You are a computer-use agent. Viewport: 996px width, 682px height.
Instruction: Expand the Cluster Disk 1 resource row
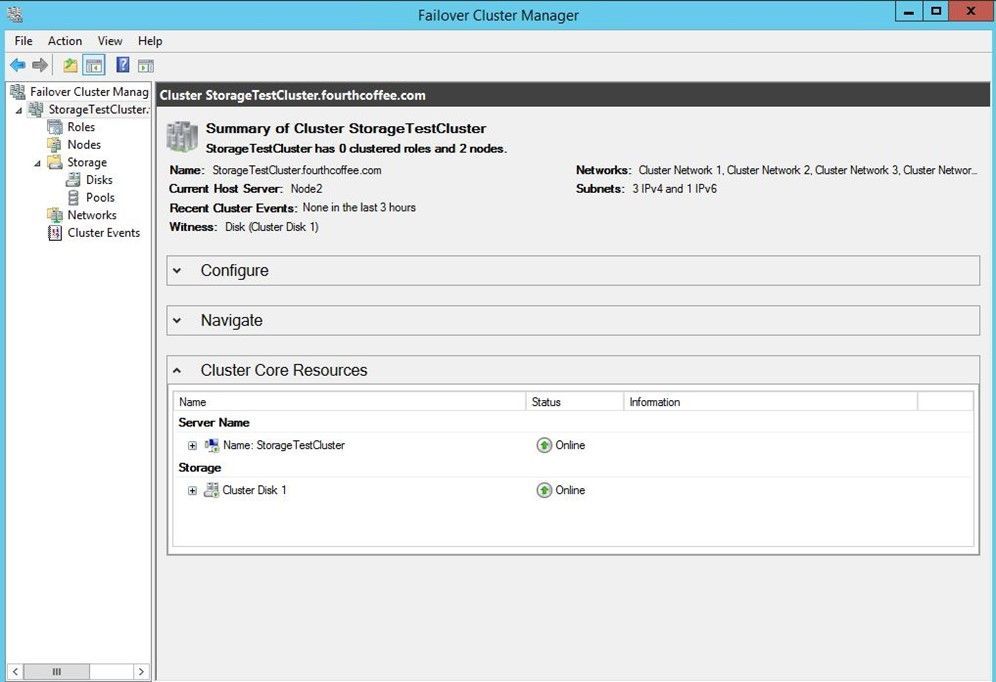coord(192,490)
